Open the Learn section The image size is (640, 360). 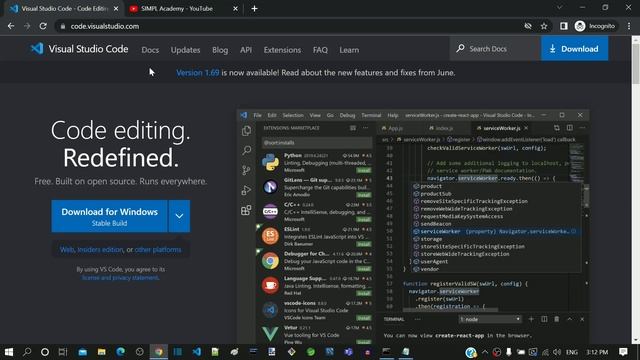(349, 50)
